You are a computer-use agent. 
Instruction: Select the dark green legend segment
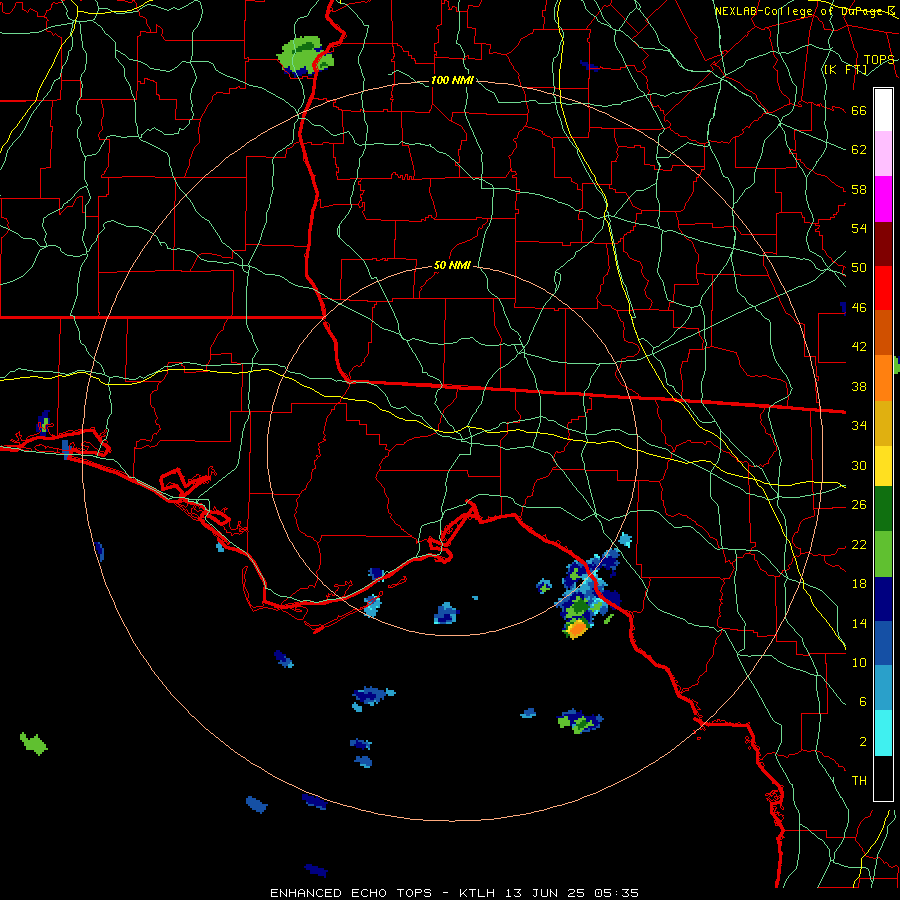(x=883, y=509)
